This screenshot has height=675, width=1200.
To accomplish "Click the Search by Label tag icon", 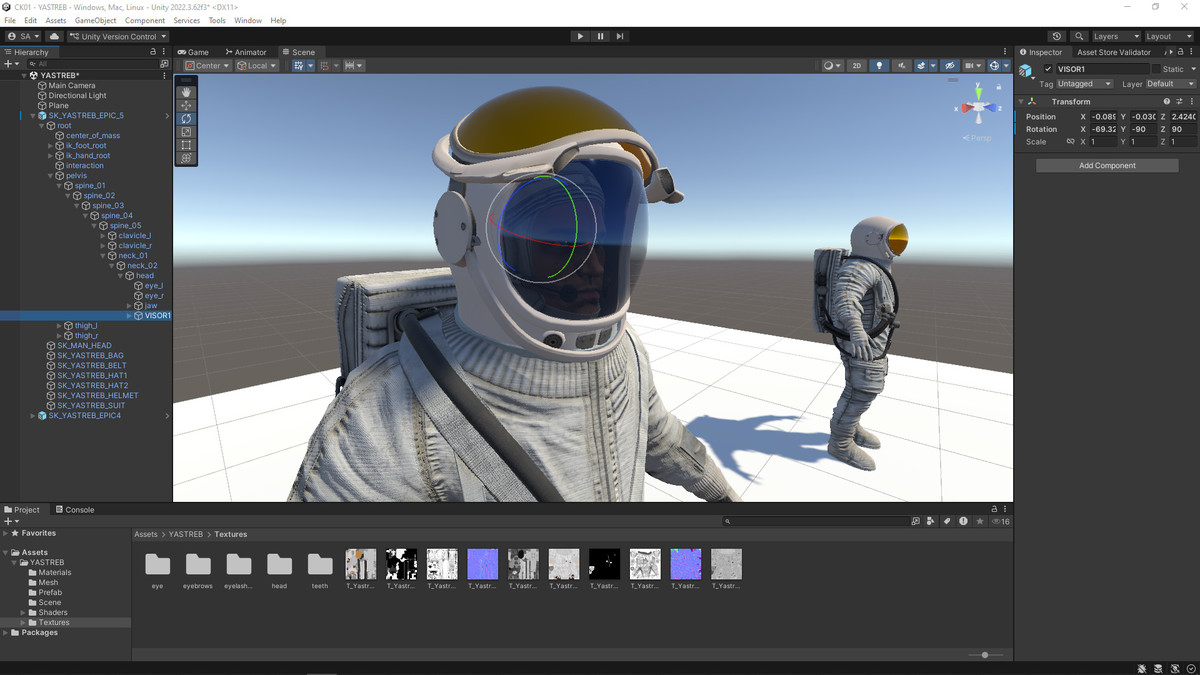I will point(947,521).
